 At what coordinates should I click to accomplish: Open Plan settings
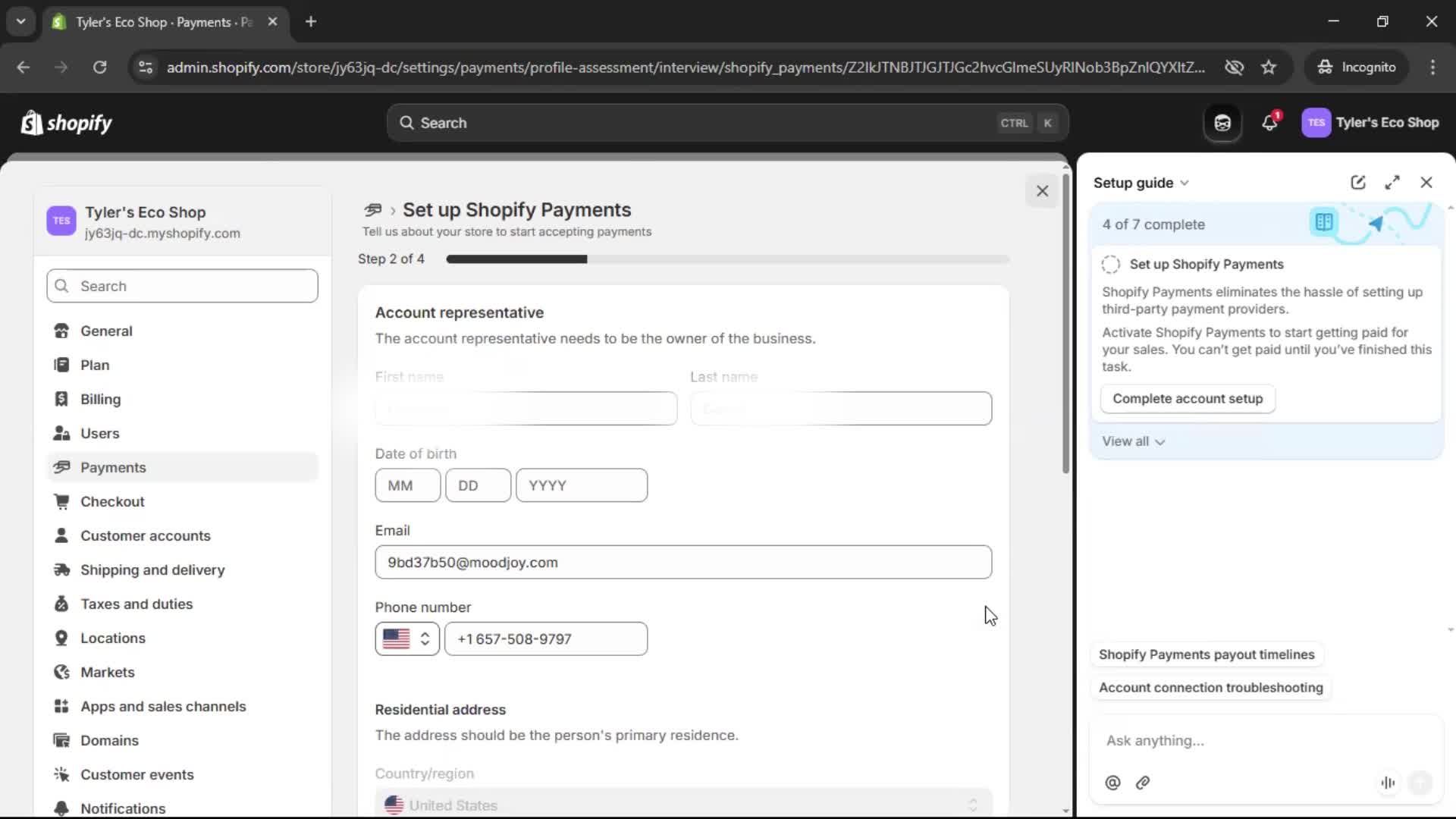182,366
